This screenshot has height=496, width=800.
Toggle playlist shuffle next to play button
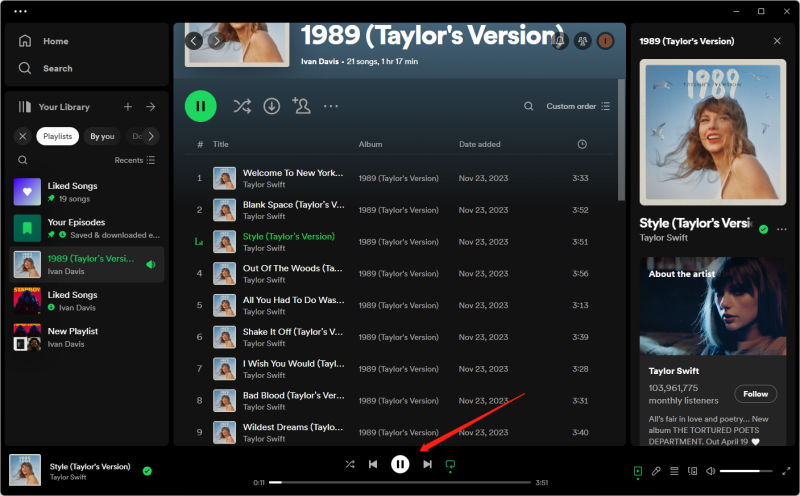(x=242, y=106)
